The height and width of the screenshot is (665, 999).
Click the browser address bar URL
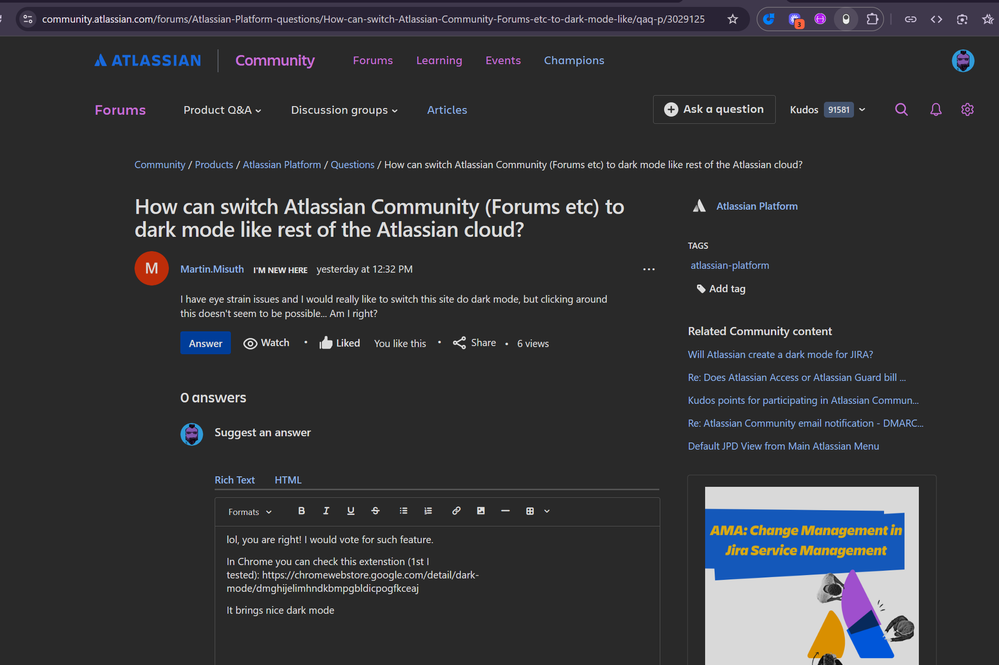pyautogui.click(x=373, y=19)
